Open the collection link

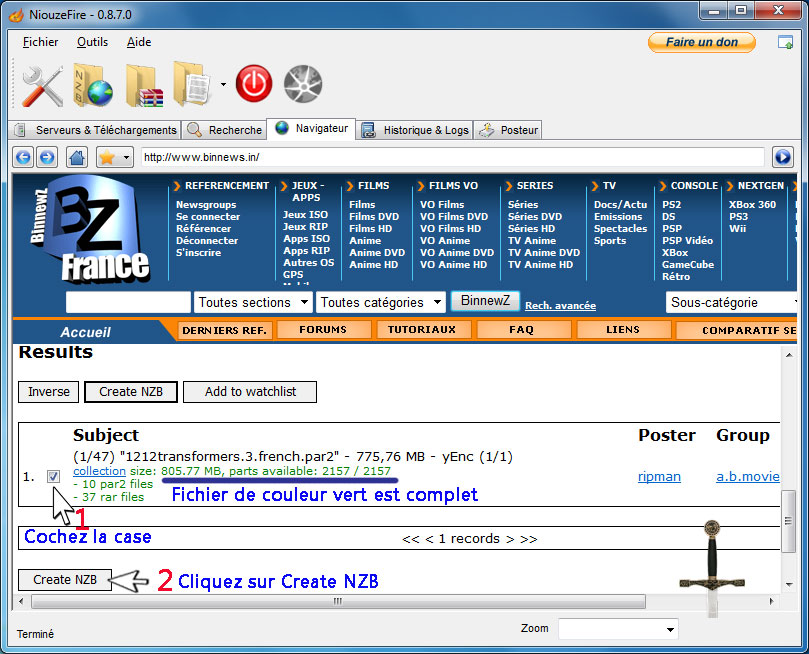99,471
